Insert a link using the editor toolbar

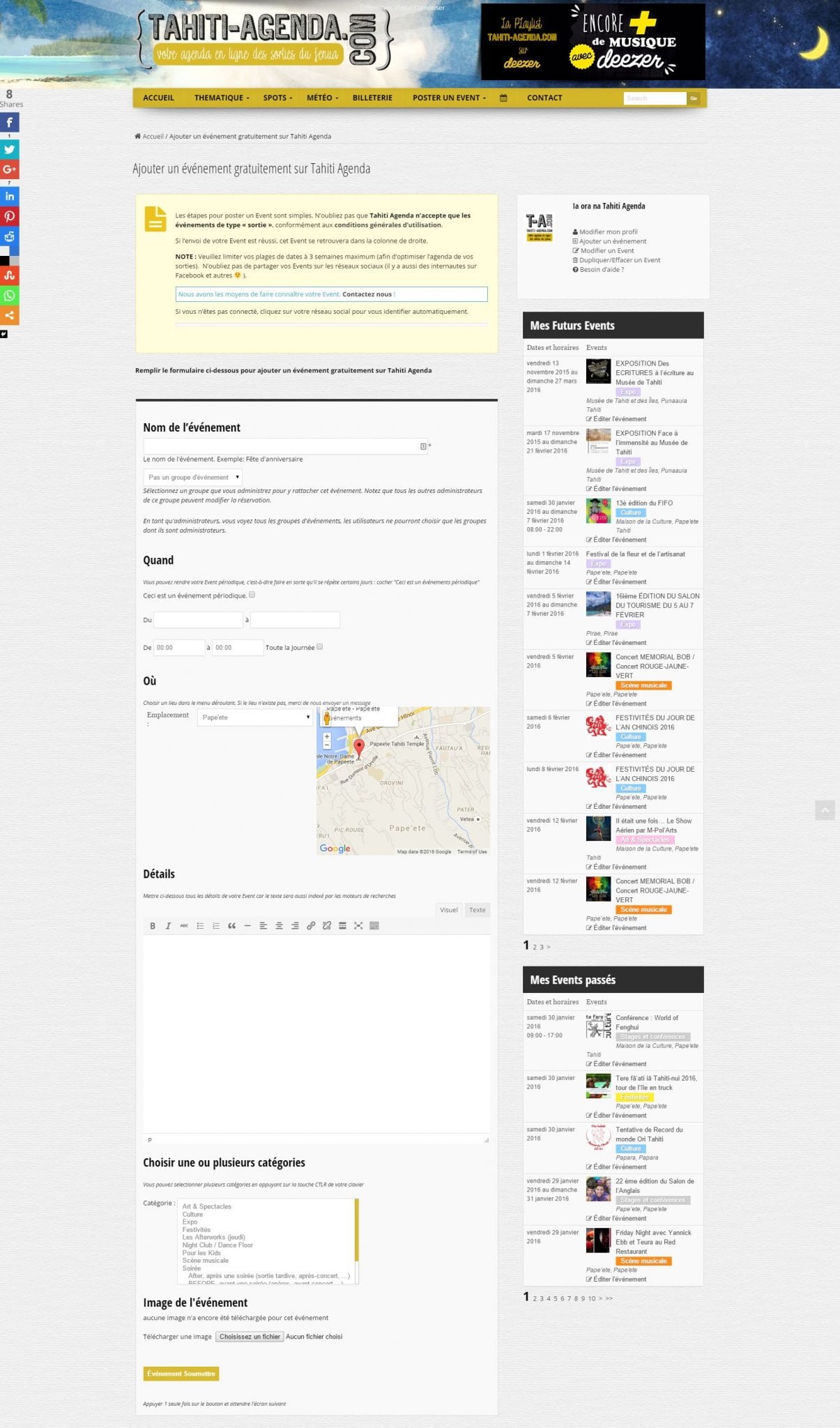coord(311,926)
